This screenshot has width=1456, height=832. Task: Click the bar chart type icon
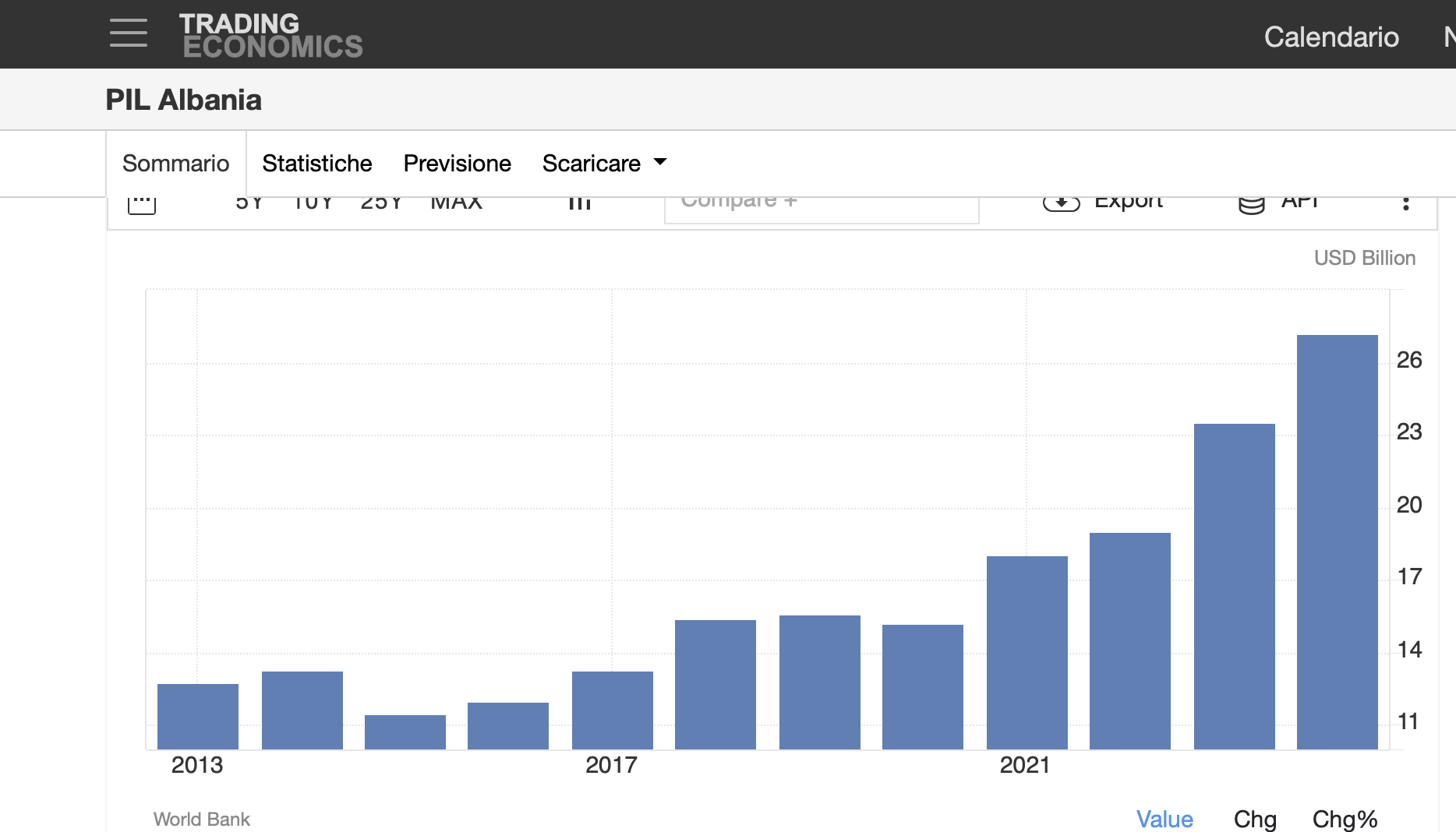[579, 203]
